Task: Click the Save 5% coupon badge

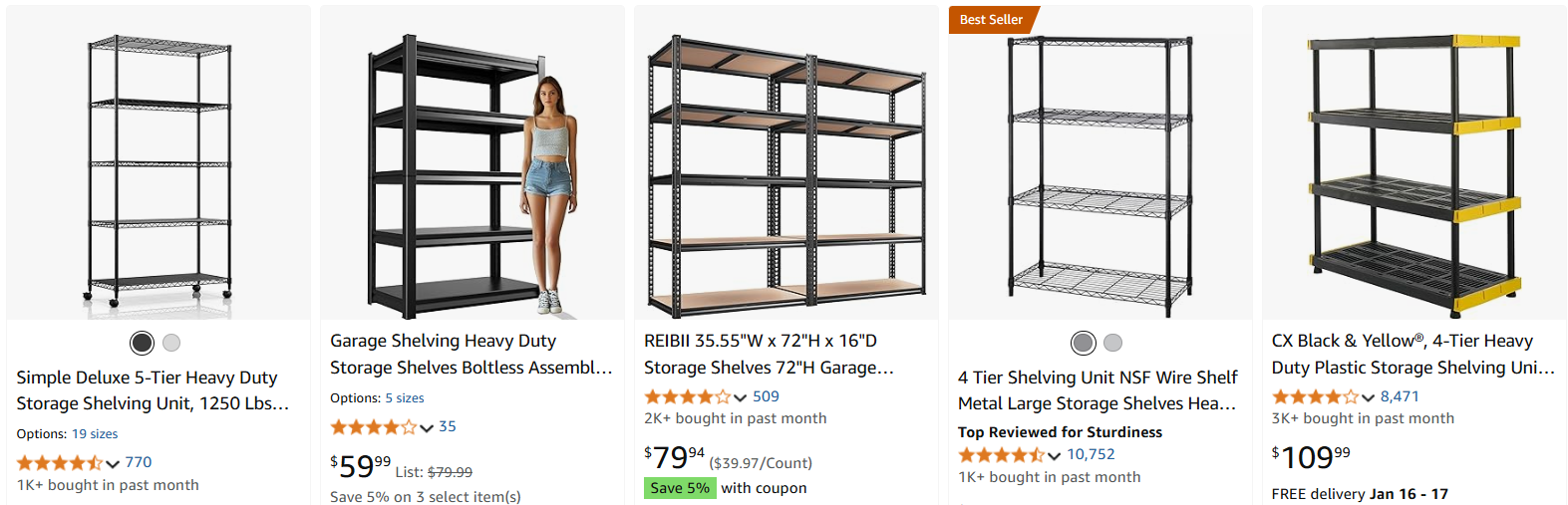Action: pos(680,488)
